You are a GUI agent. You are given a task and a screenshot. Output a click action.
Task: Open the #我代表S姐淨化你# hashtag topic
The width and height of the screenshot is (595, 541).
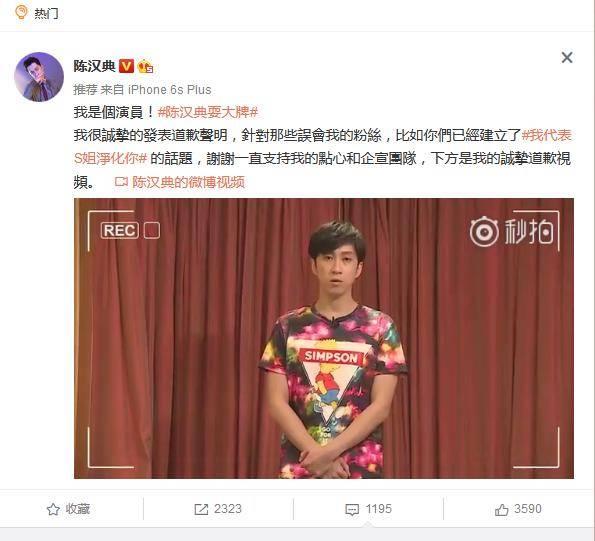point(323,147)
